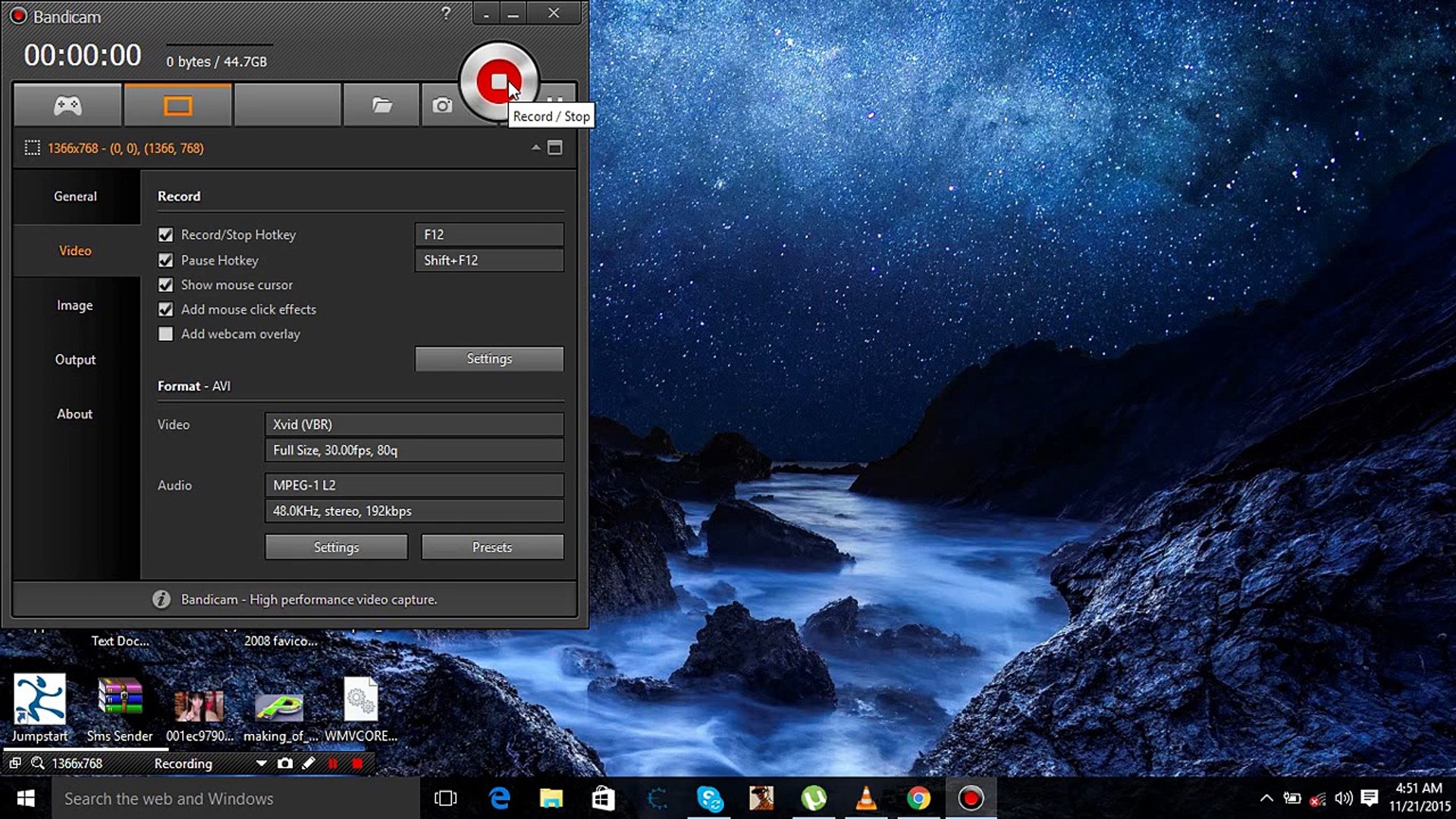1456x819 pixels.
Task: Collapse the panel using the up arrow
Action: 536,148
